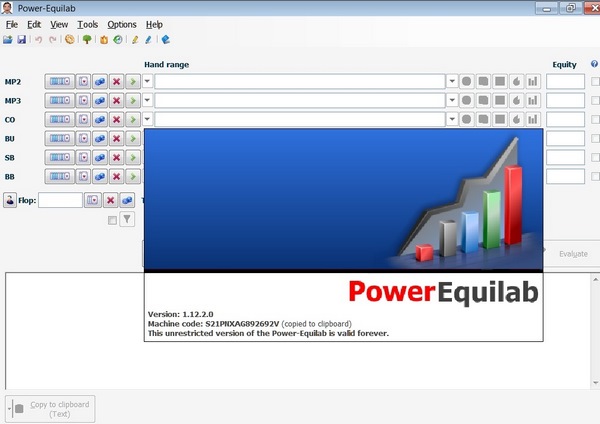
Task: Click the person icon beside Flop
Action: (10, 200)
